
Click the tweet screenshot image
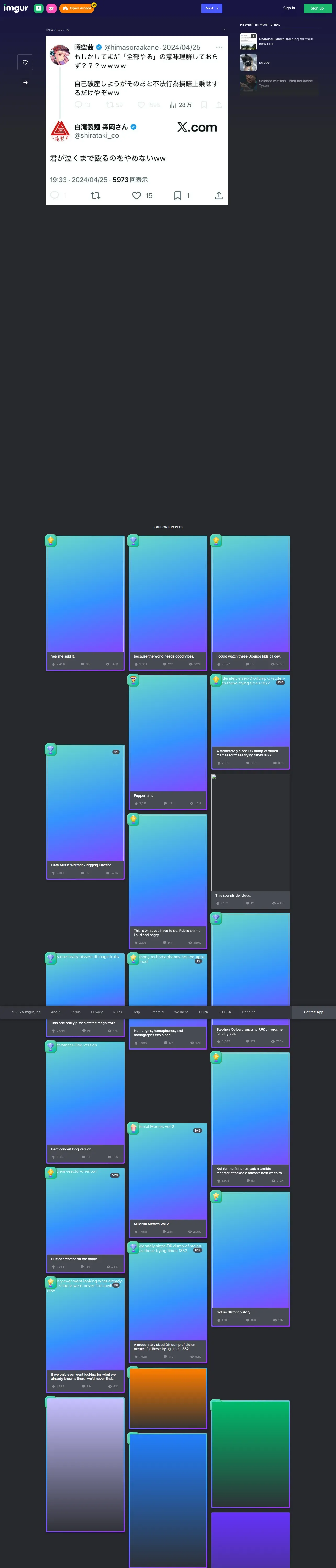click(x=137, y=120)
